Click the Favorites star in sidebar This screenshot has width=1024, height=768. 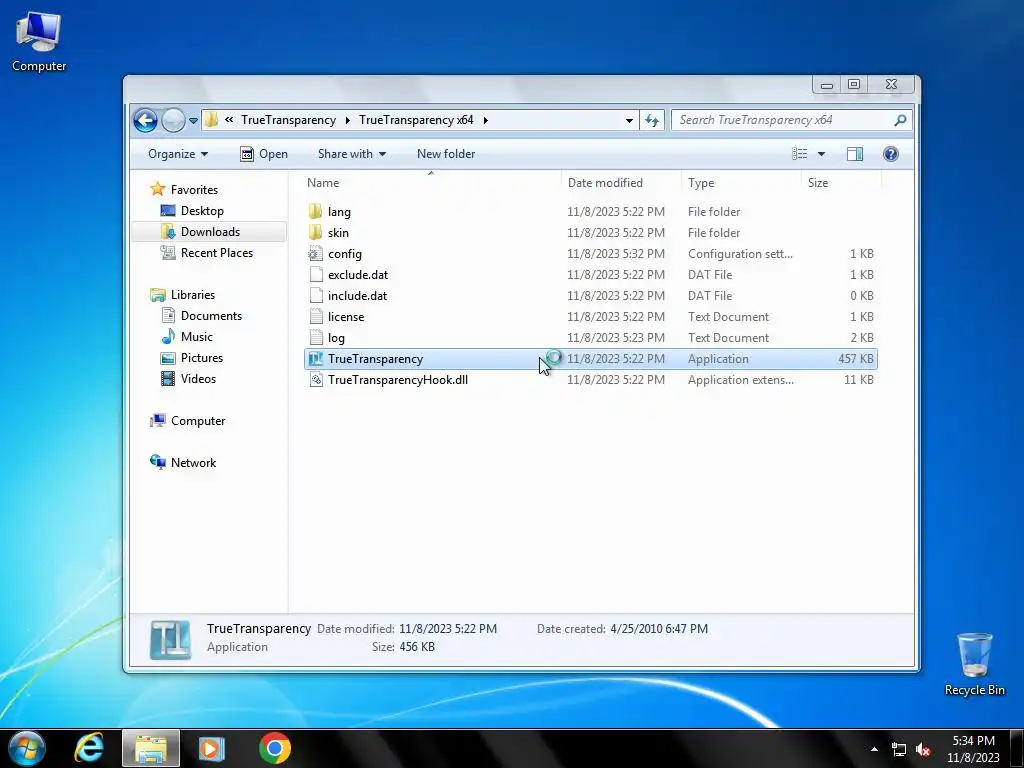pyautogui.click(x=157, y=189)
